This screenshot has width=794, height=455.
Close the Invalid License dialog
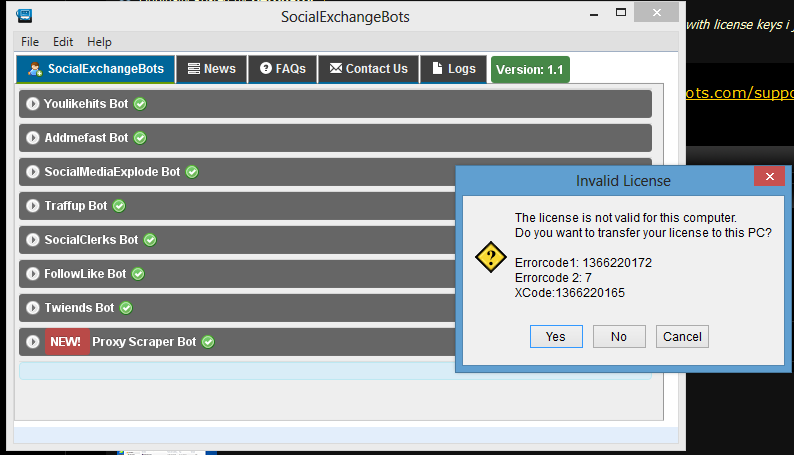point(770,176)
